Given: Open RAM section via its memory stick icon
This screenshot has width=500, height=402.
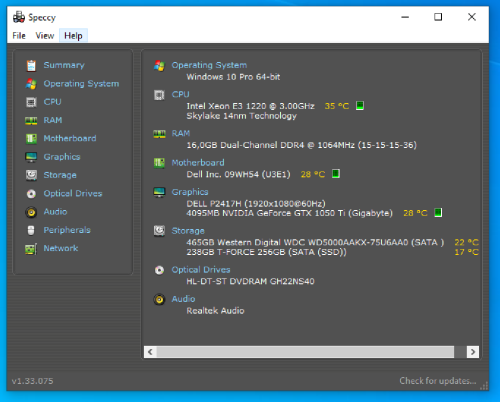Looking at the screenshot, I should (31, 120).
